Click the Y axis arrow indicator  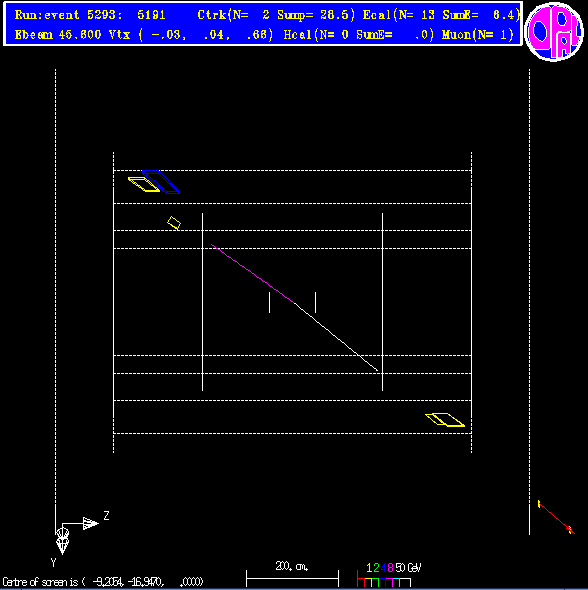[62, 541]
